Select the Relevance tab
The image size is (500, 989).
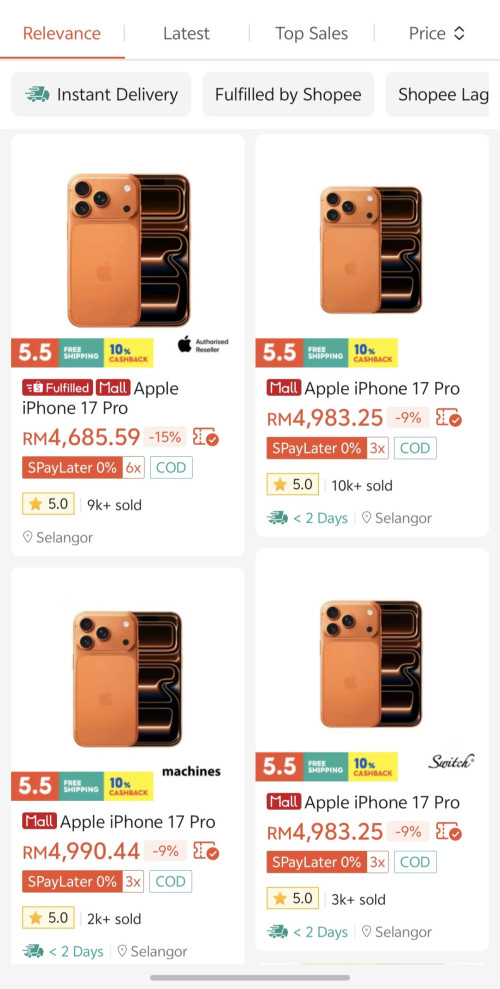tap(62, 33)
